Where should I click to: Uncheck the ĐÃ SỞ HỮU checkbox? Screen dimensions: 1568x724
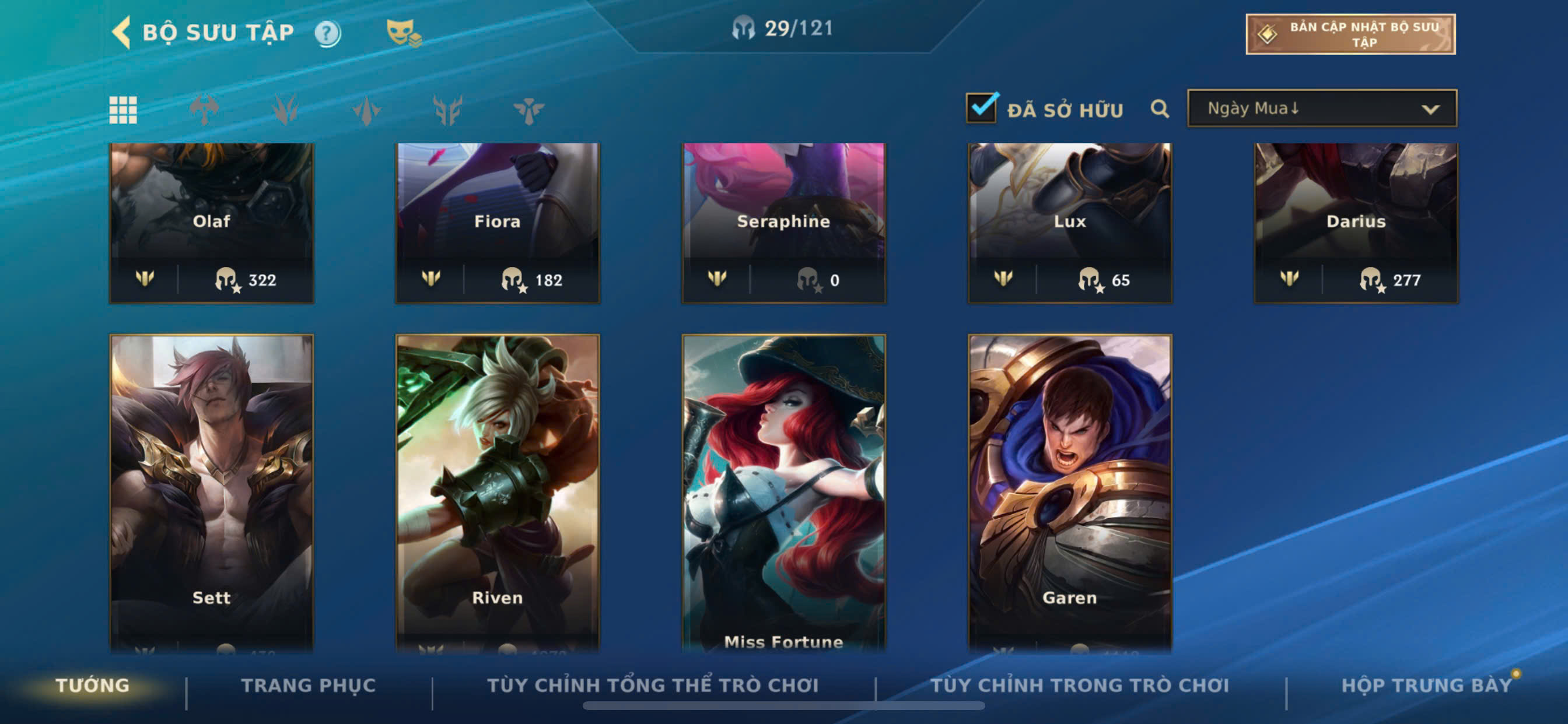(981, 108)
